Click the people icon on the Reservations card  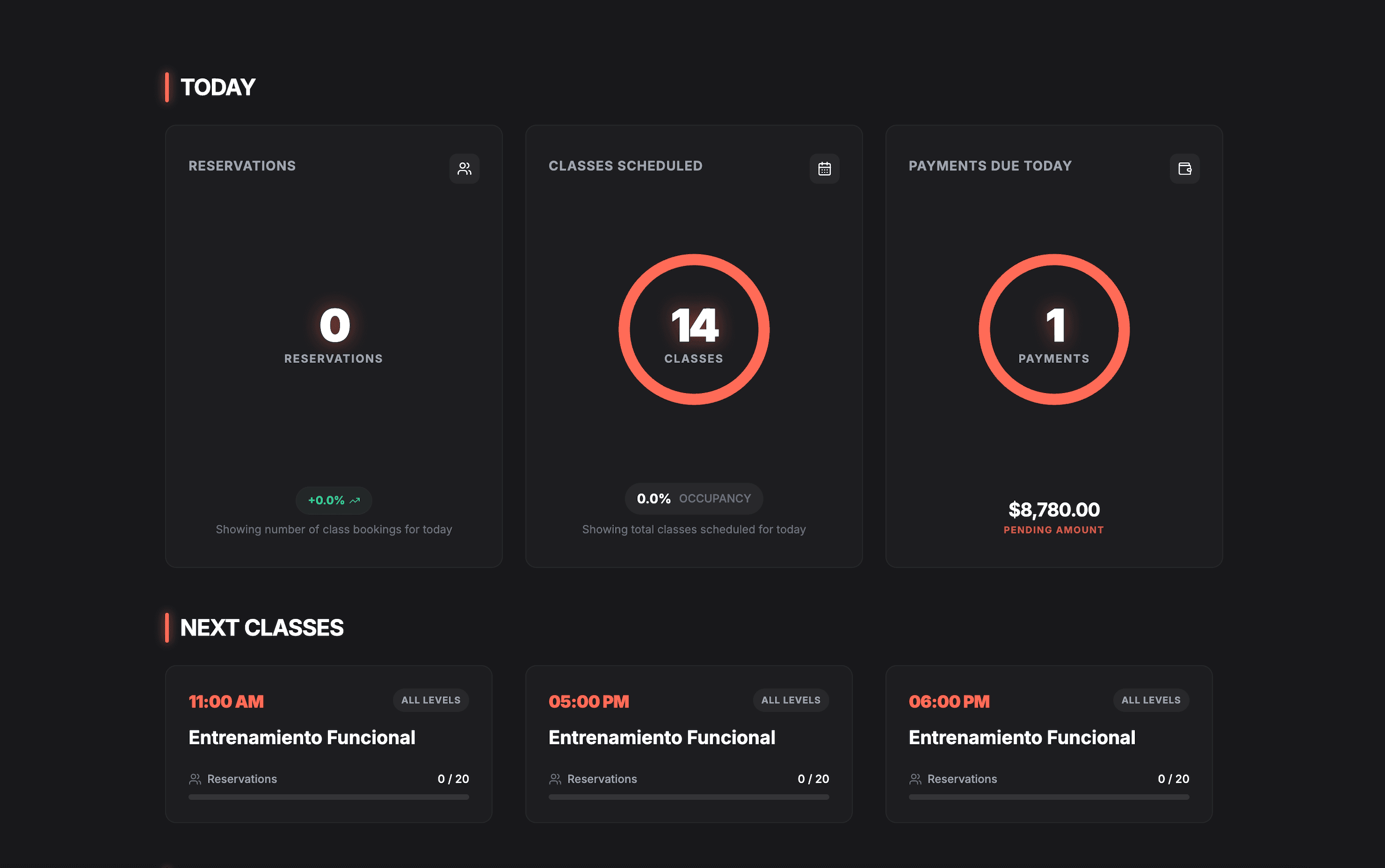[x=464, y=168]
